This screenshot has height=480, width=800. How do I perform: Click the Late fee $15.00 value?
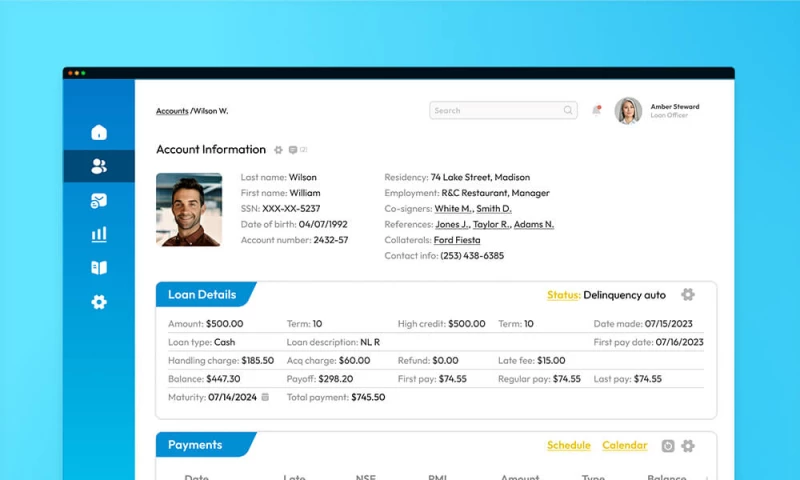coord(551,361)
